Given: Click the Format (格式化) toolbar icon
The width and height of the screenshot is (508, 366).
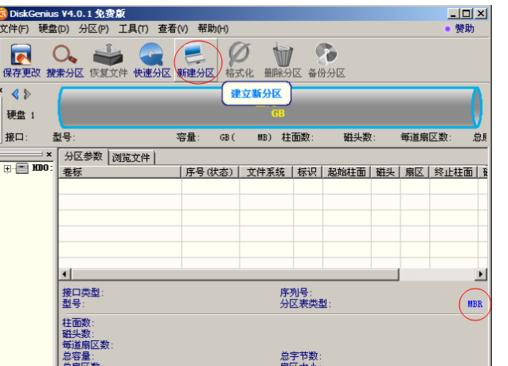Looking at the screenshot, I should (x=239, y=61).
